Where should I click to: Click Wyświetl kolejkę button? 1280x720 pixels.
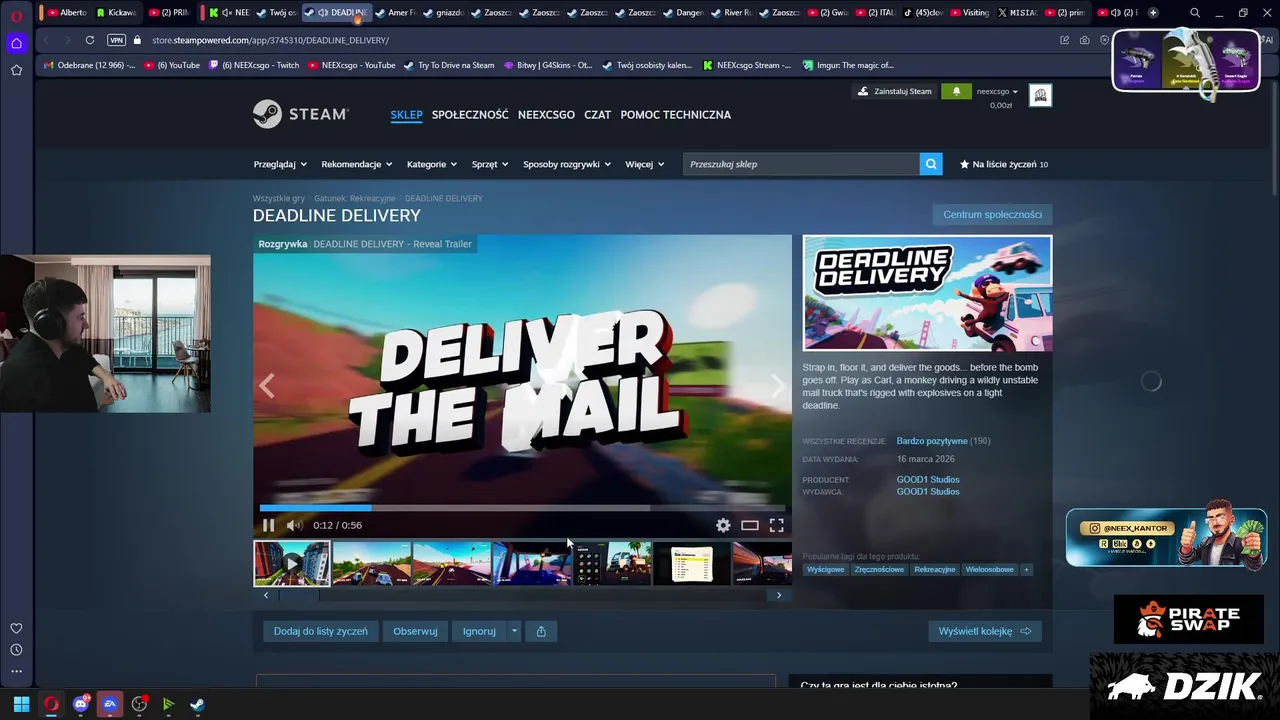click(x=985, y=631)
